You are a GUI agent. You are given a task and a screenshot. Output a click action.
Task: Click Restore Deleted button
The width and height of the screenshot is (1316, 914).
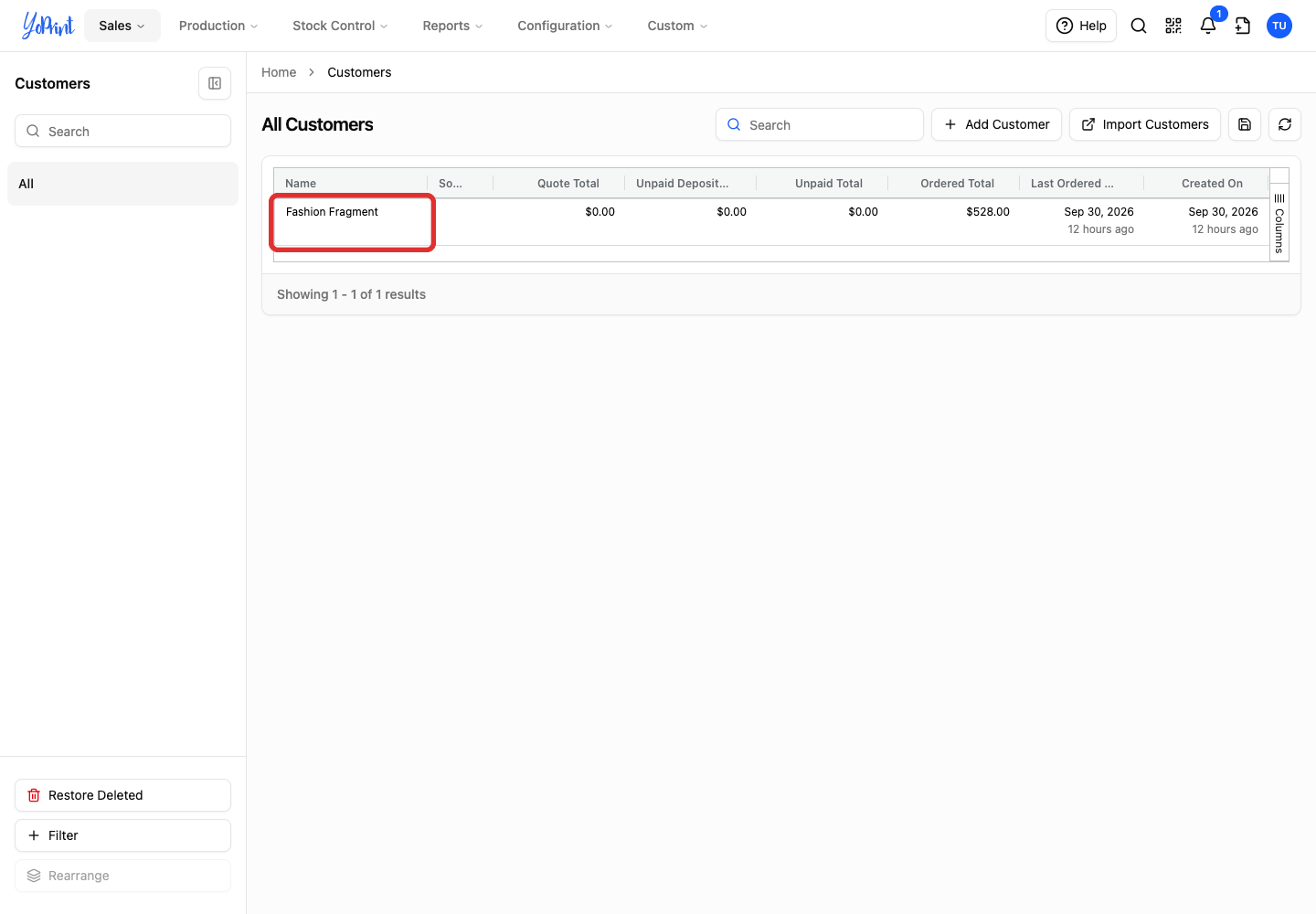tap(122, 795)
